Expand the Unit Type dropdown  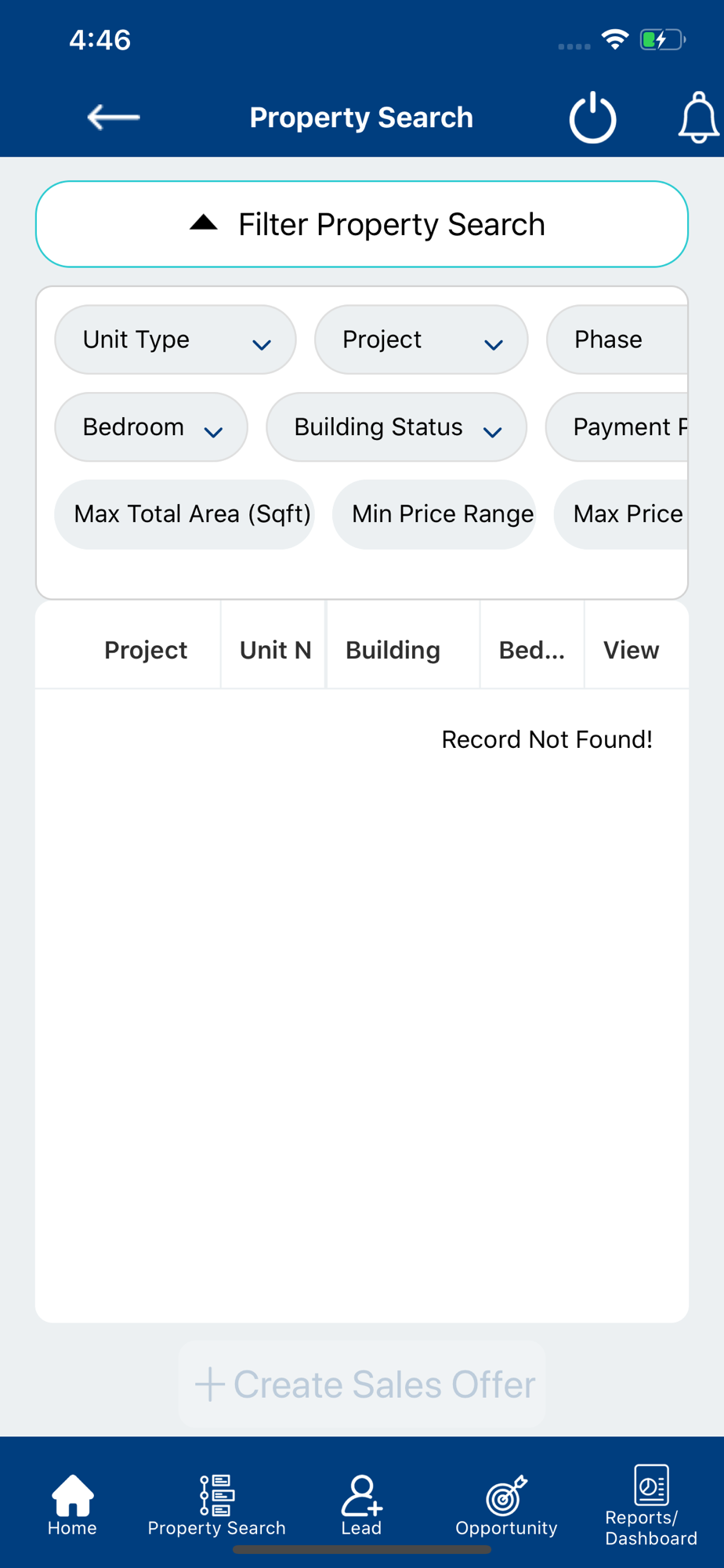(176, 339)
